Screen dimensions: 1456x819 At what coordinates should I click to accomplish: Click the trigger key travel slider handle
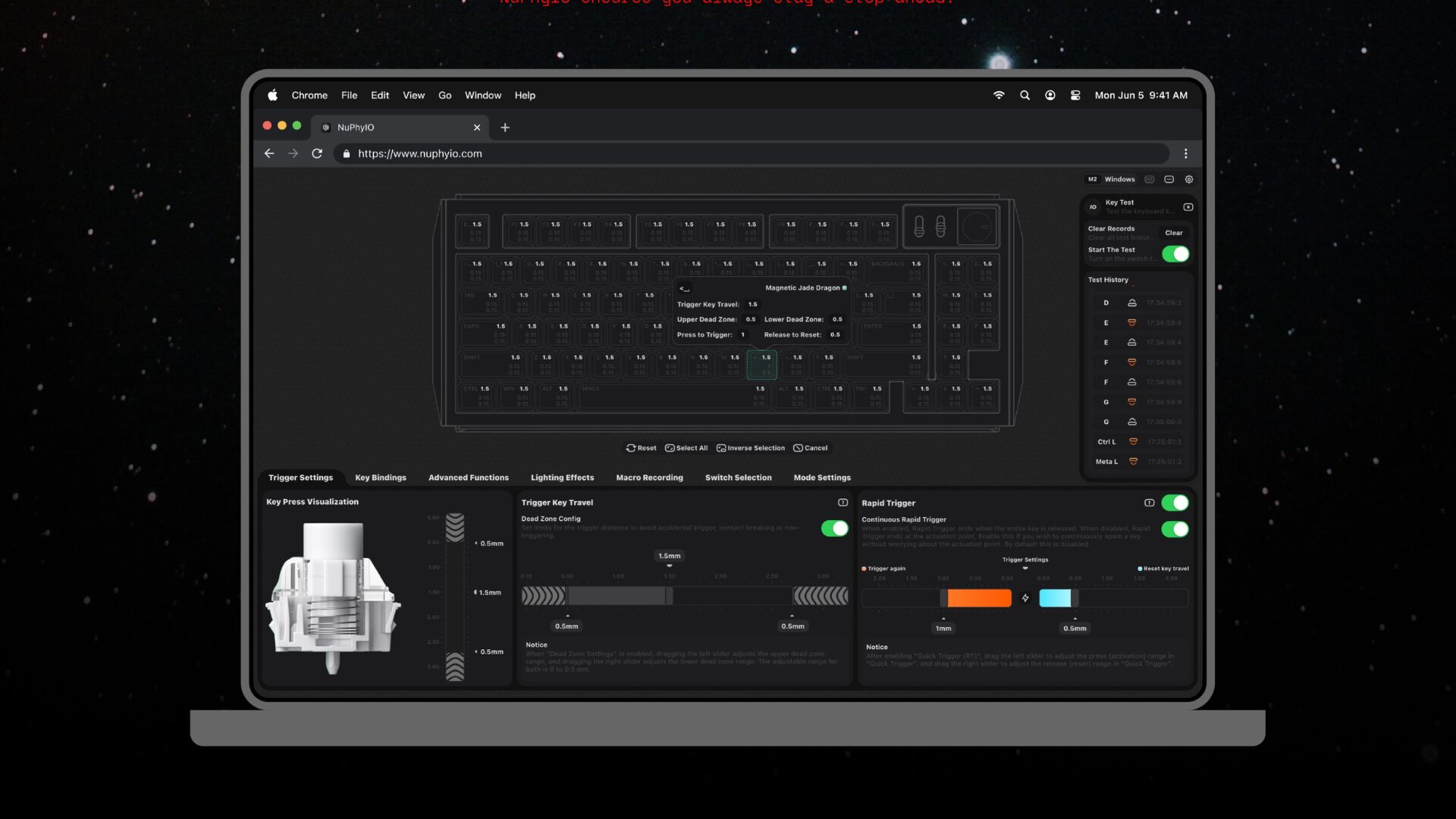point(669,596)
